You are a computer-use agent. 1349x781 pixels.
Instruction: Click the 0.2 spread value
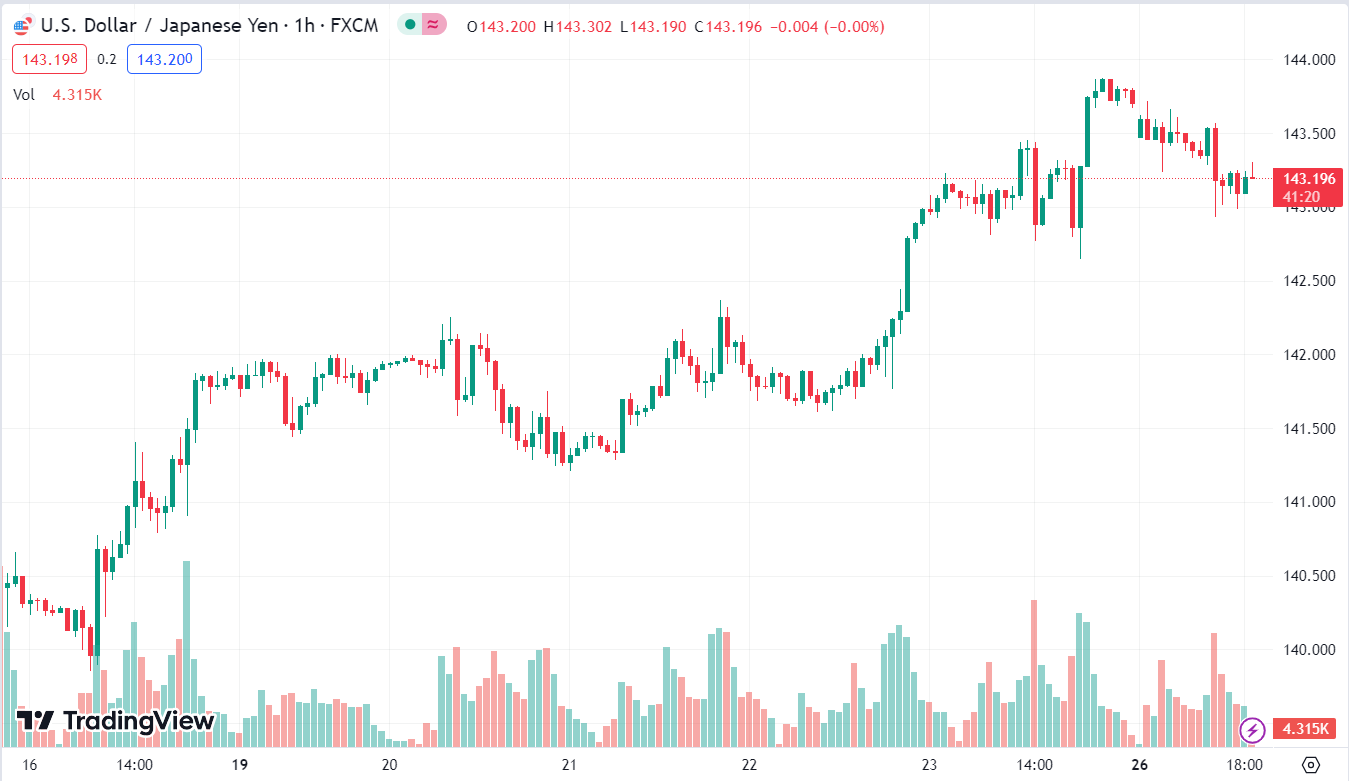point(107,60)
